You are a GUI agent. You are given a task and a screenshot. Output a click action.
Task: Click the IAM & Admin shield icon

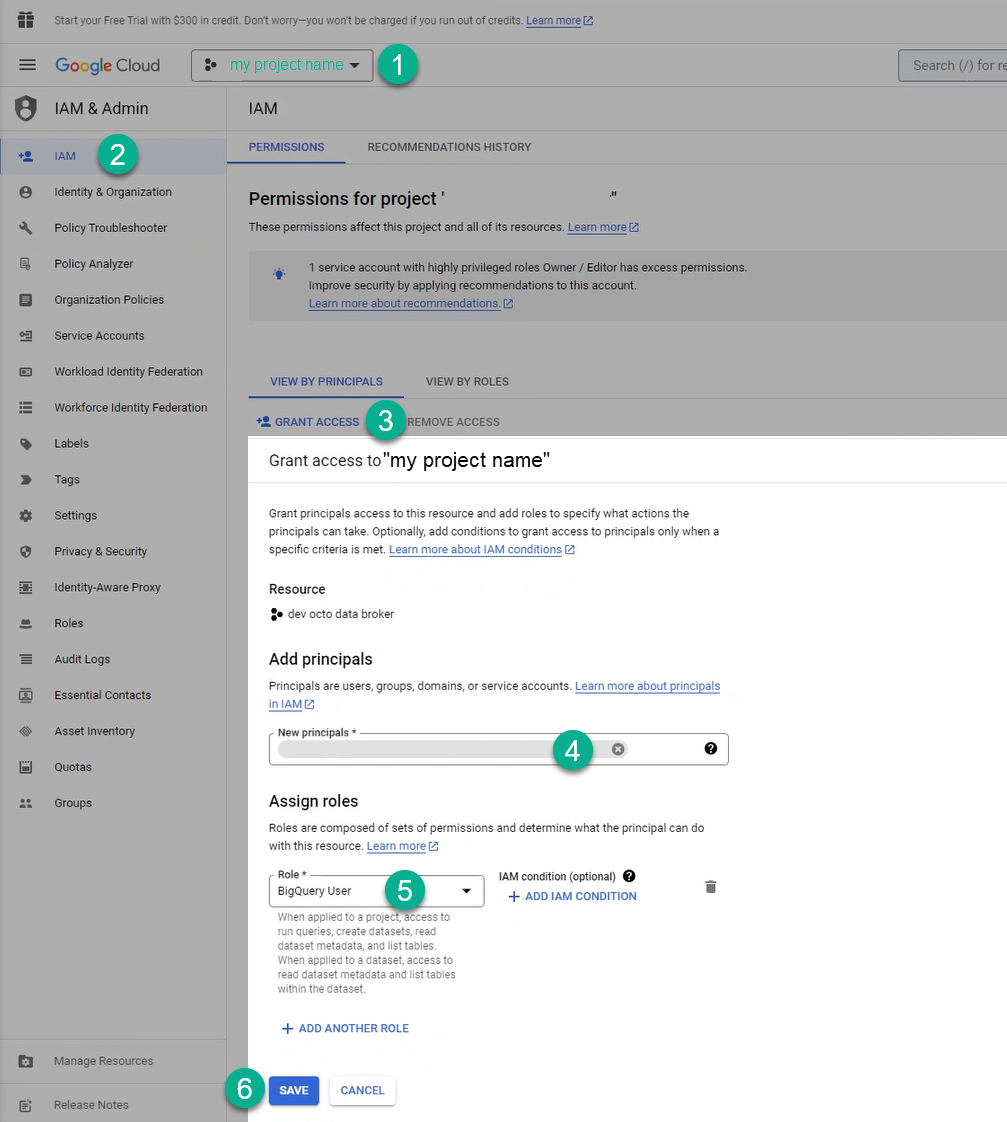pos(26,109)
